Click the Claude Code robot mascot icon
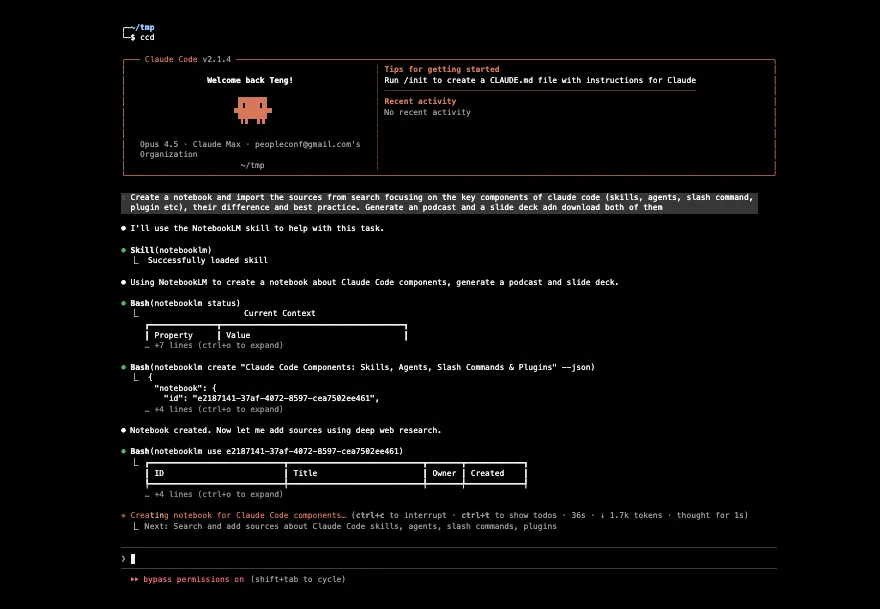Screen dimensions: 880x609 pyautogui.click(x=250, y=108)
